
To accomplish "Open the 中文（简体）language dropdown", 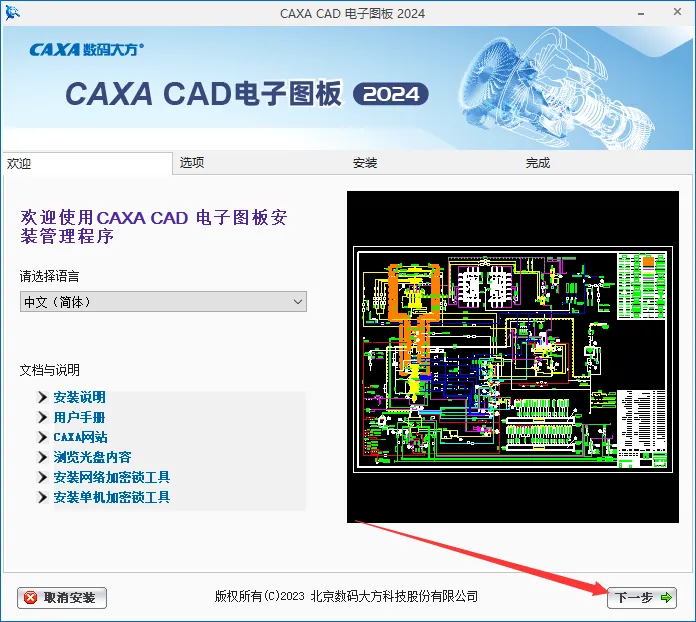I will (163, 302).
